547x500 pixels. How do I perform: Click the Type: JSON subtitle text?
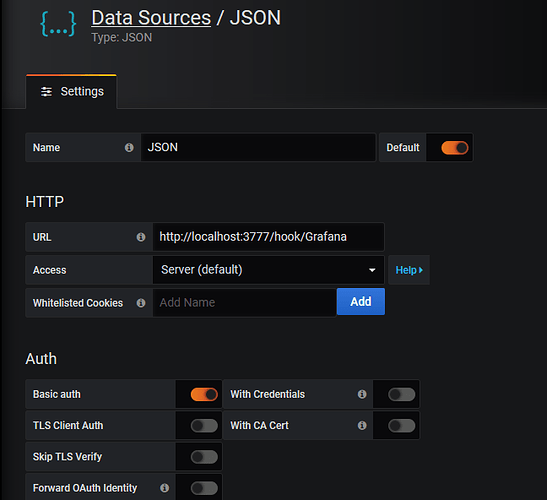[x=122, y=37]
